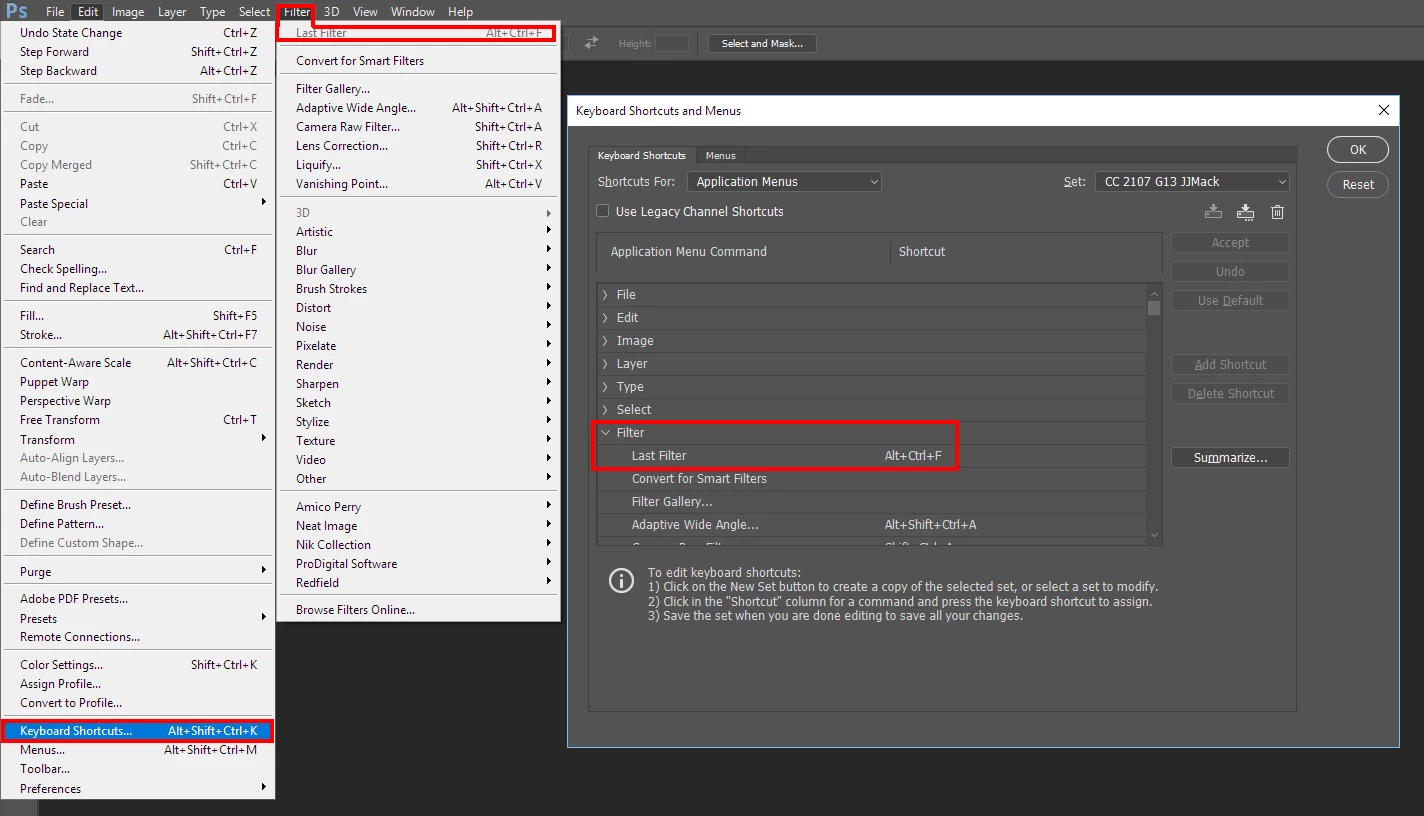Collapse the Filter command group in dialog

604,433
